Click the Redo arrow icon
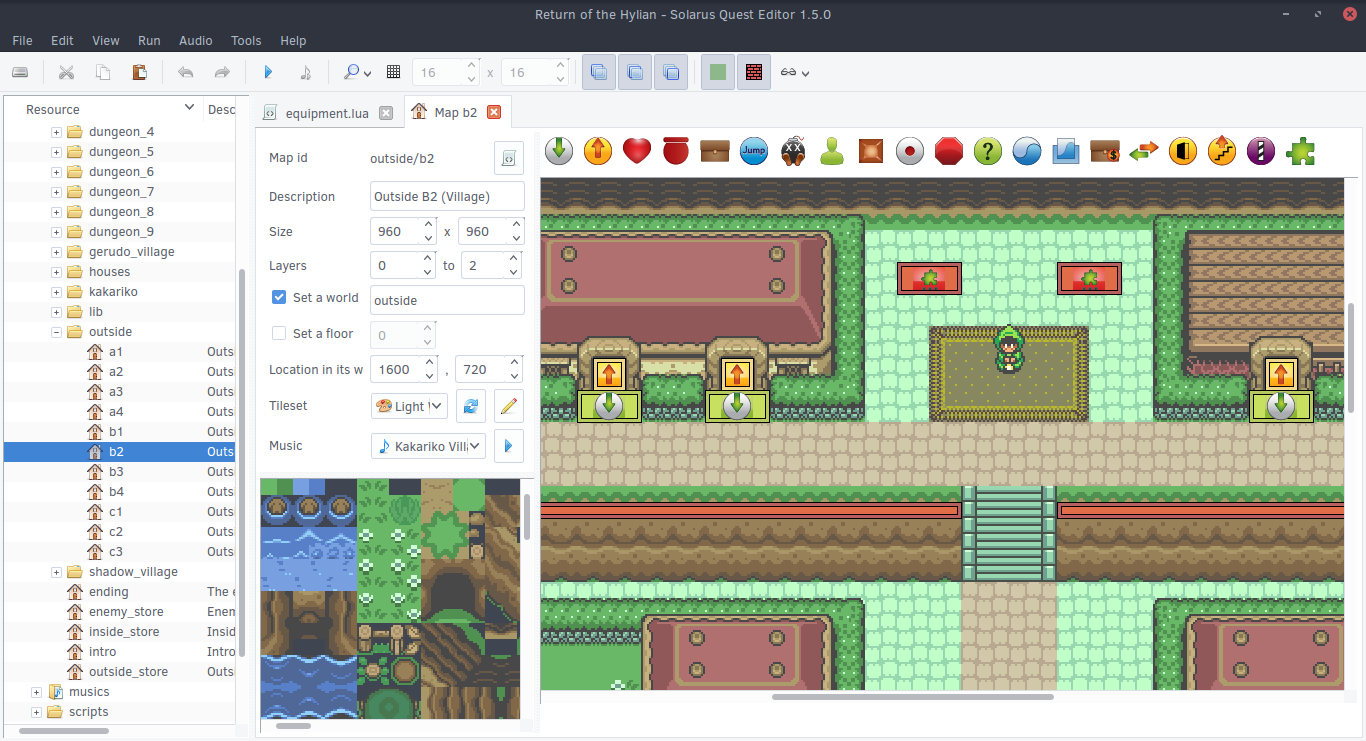This screenshot has width=1366, height=741. [222, 72]
